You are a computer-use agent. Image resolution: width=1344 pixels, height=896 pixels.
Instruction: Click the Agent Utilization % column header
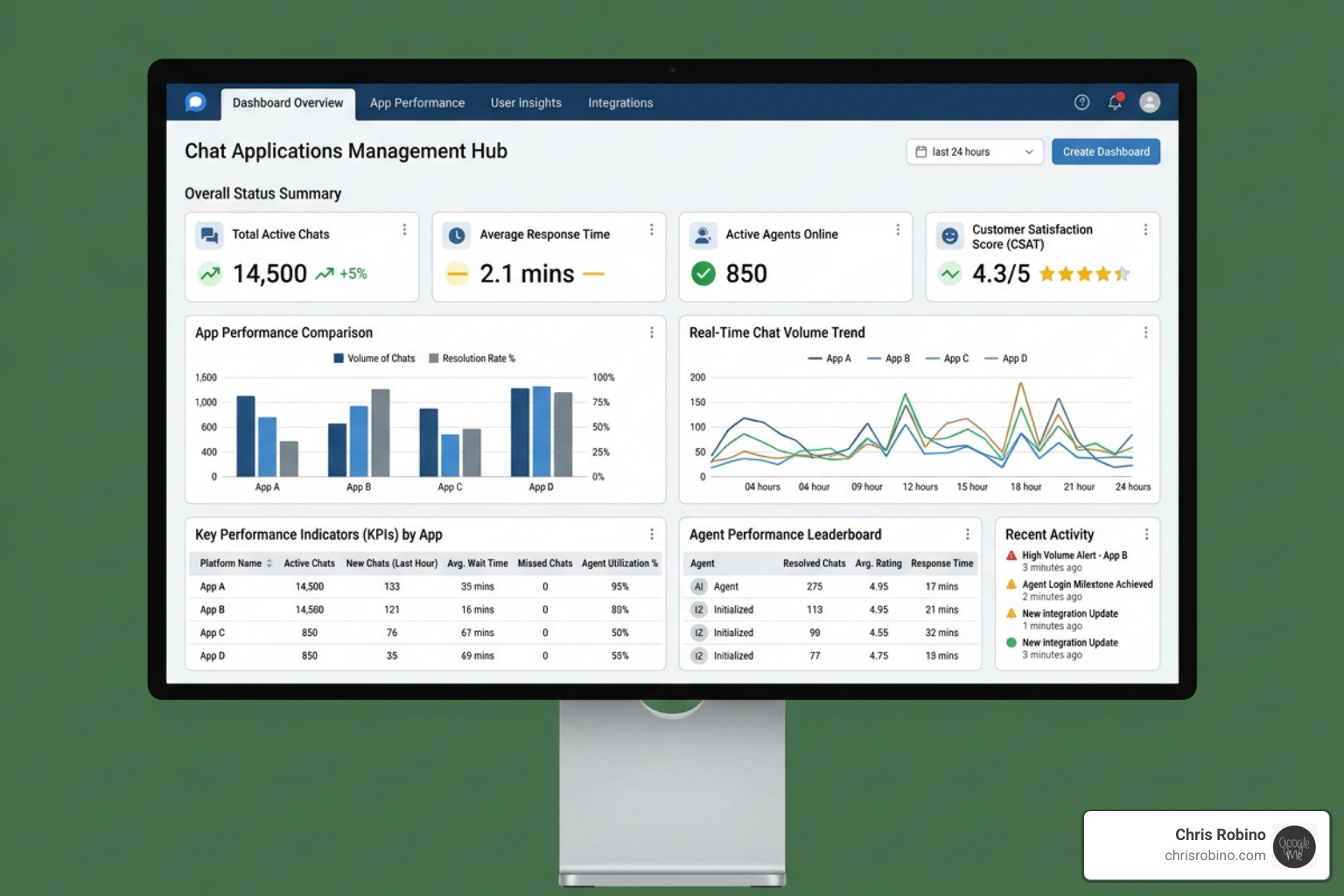pos(619,563)
